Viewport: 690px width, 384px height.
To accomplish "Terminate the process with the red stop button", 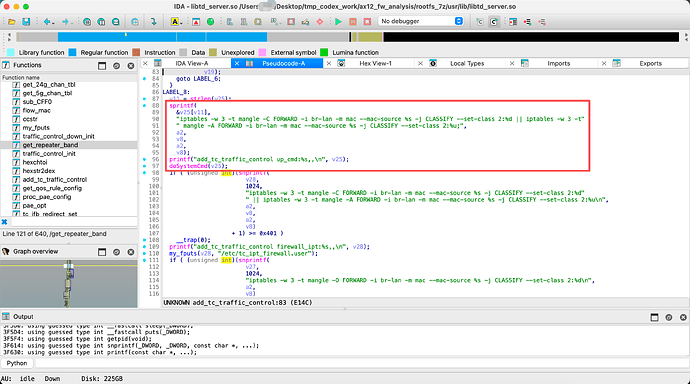I will [x=367, y=22].
